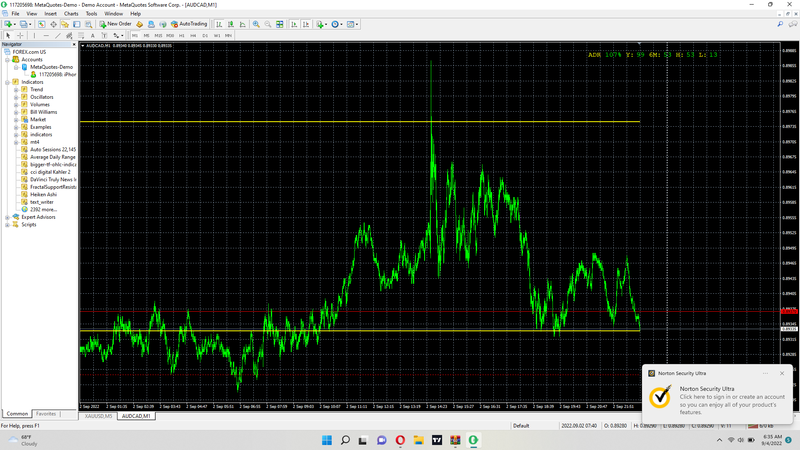800x450 pixels.
Task: Open File Explorer from the taskbar
Action: (x=418, y=440)
